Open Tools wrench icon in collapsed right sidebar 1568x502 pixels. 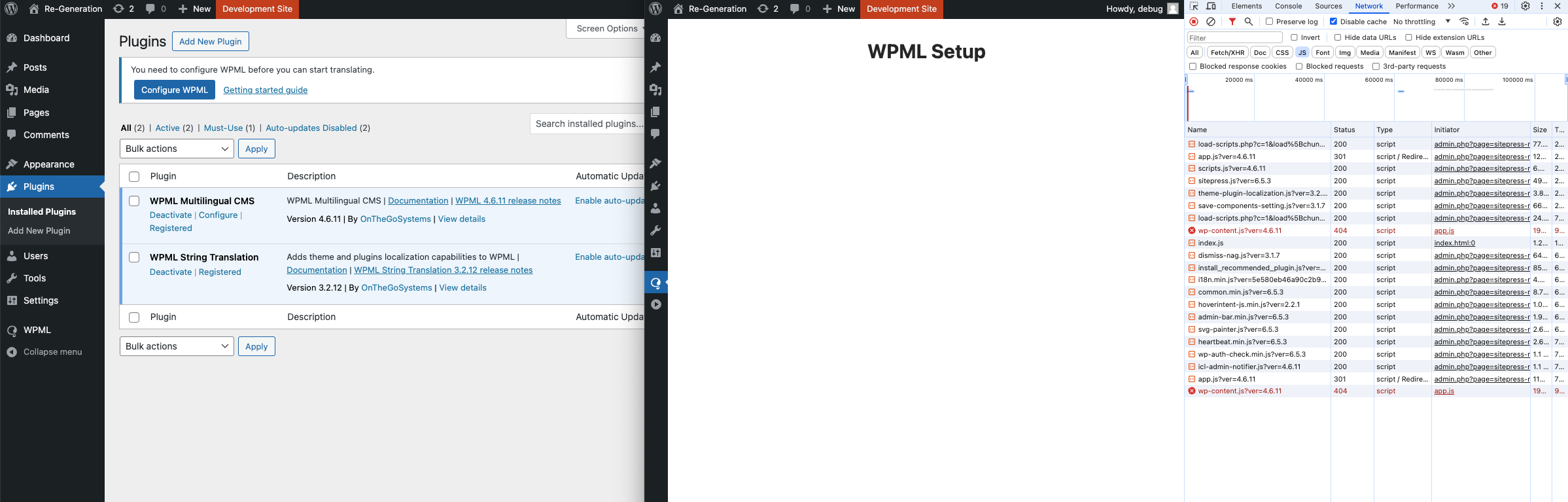pyautogui.click(x=655, y=230)
